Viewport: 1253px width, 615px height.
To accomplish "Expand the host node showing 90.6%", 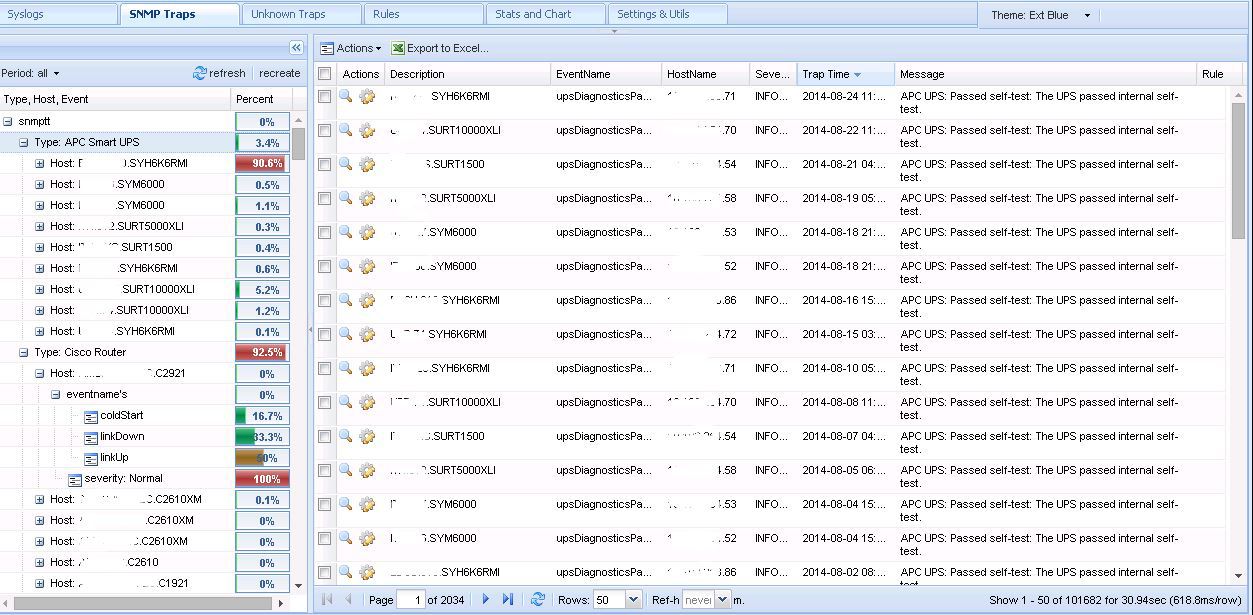I will click(x=40, y=164).
